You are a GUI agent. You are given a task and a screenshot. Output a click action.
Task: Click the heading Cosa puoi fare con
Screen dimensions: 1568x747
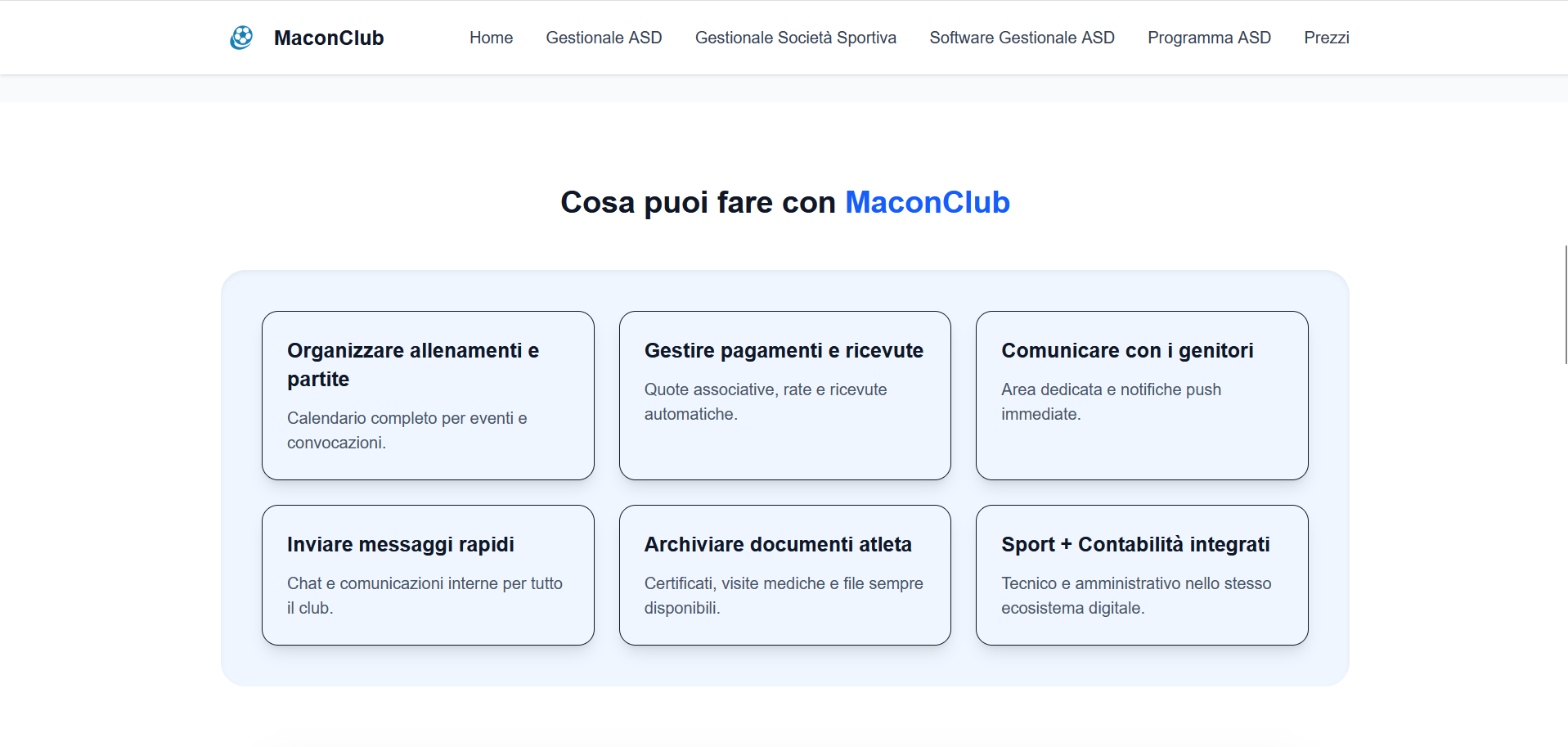[700, 202]
